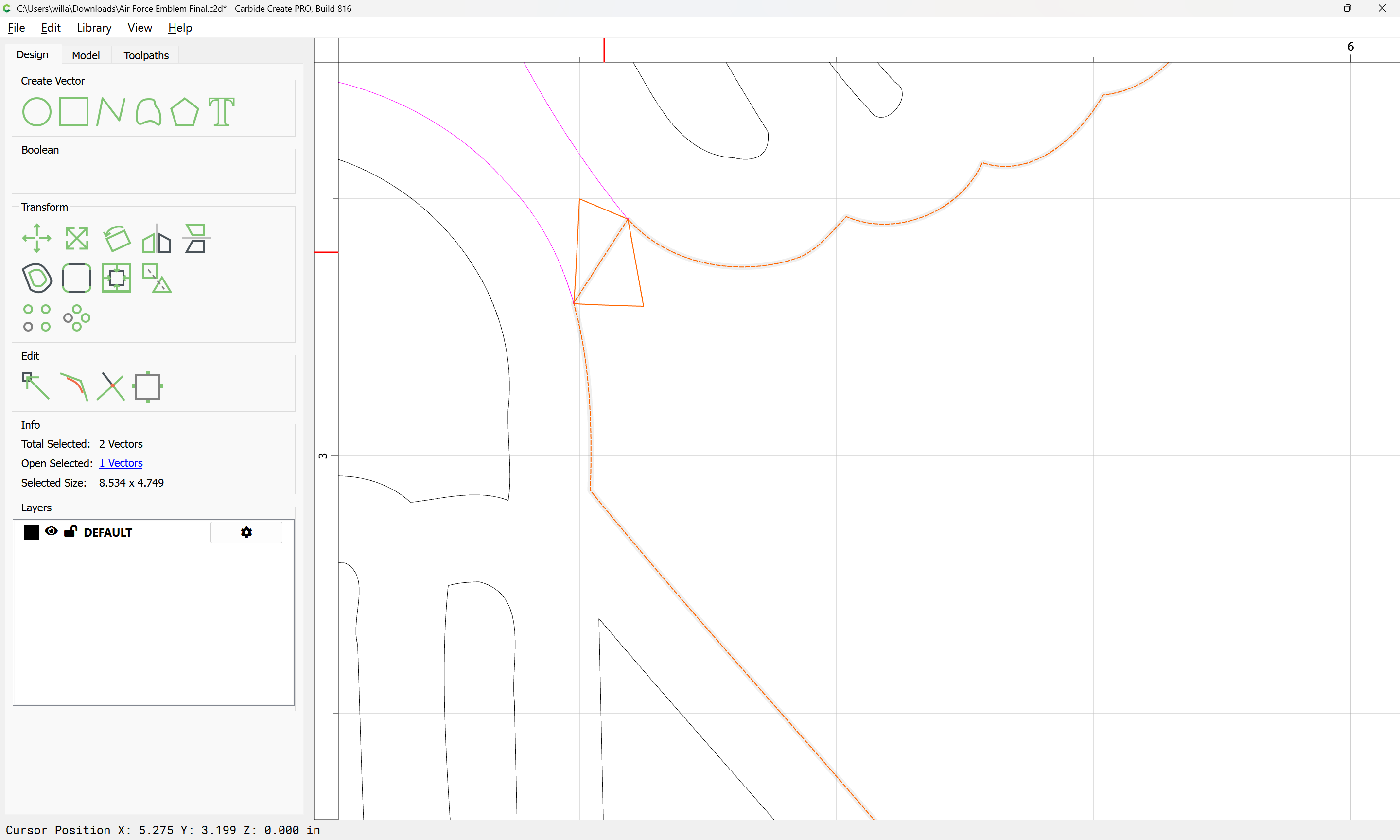1400x840 pixels.
Task: Open the Edit menu
Action: click(51, 28)
